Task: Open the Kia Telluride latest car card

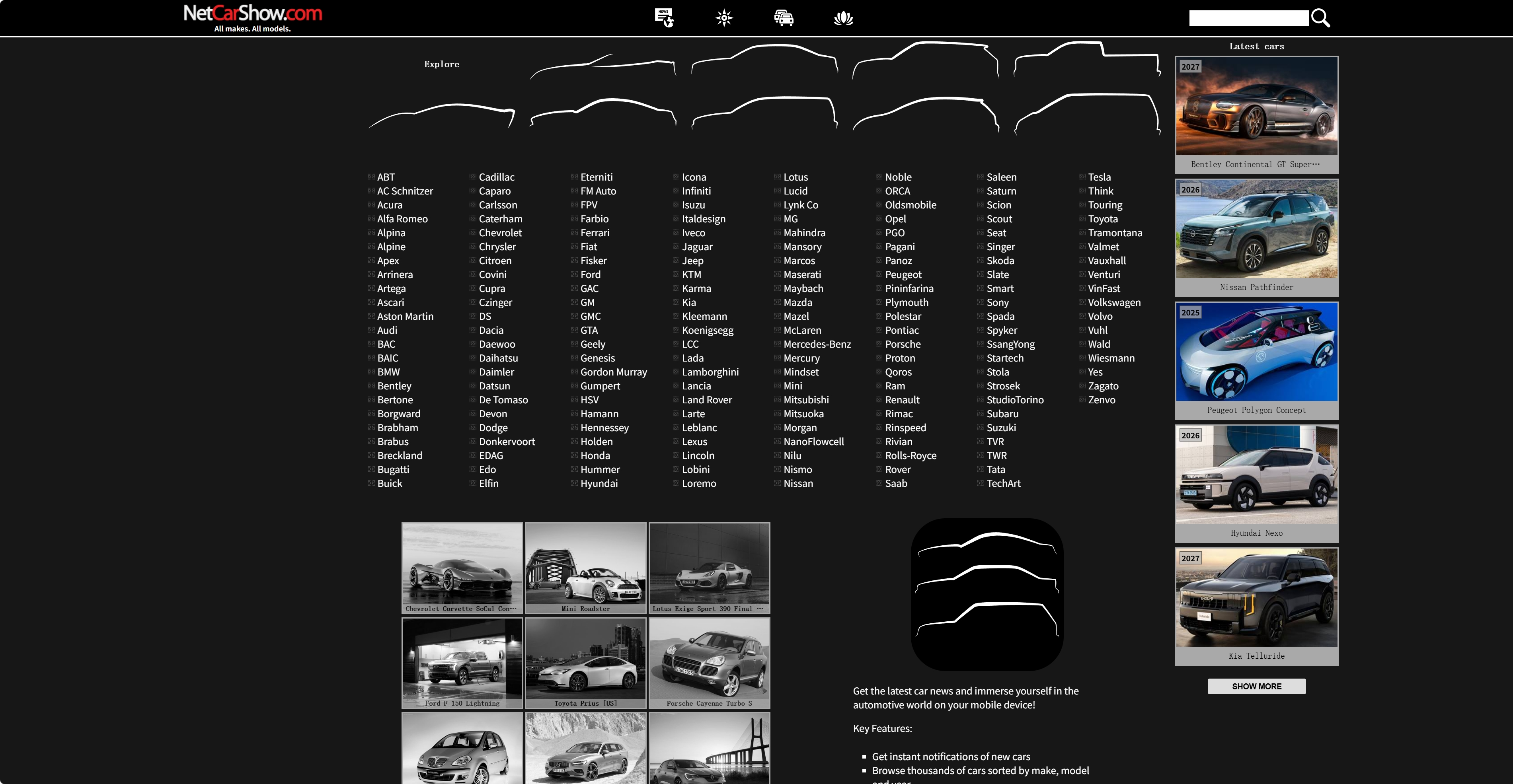Action: 1256,607
